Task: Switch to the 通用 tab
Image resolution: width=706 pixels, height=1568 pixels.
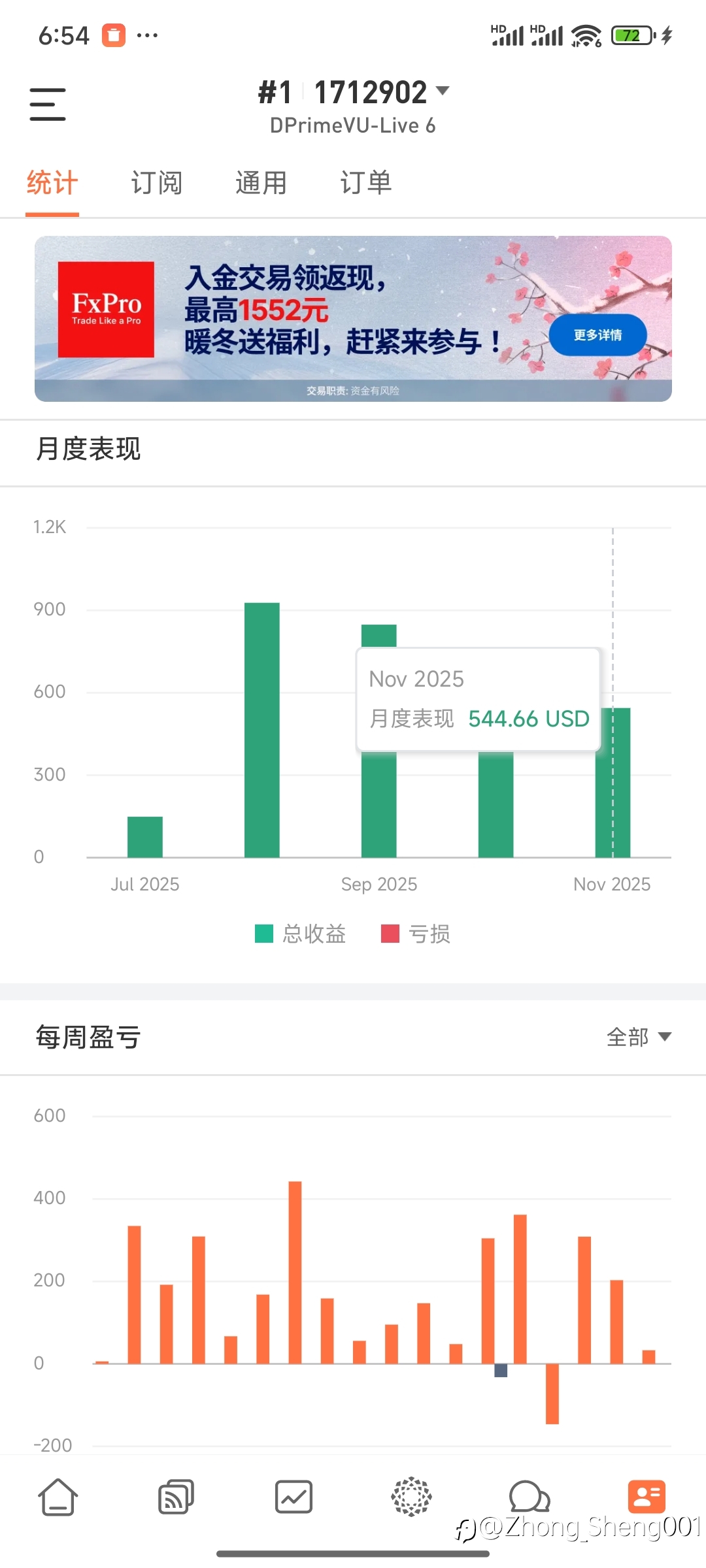Action: click(x=261, y=182)
